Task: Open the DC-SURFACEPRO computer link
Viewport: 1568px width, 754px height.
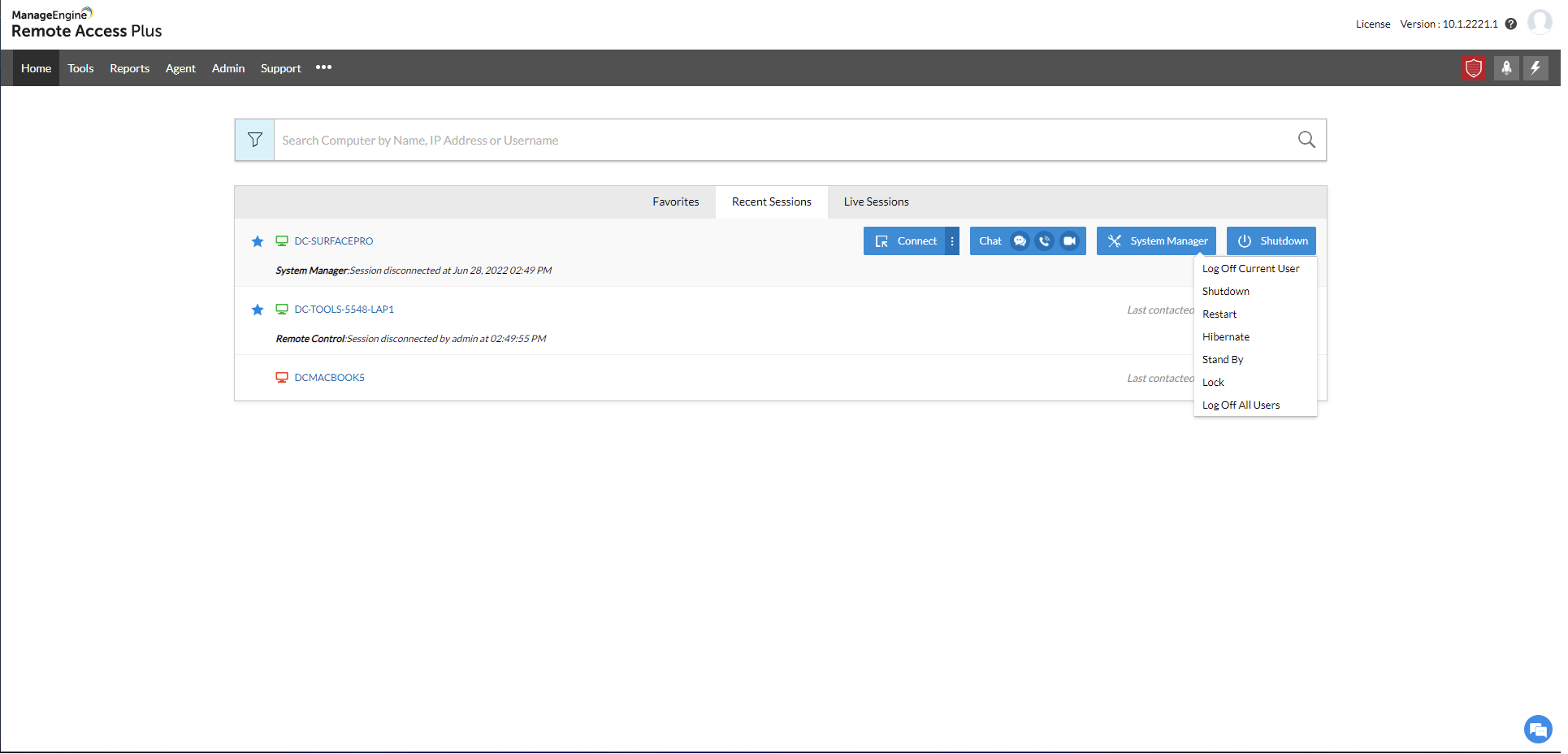Action: (332, 240)
